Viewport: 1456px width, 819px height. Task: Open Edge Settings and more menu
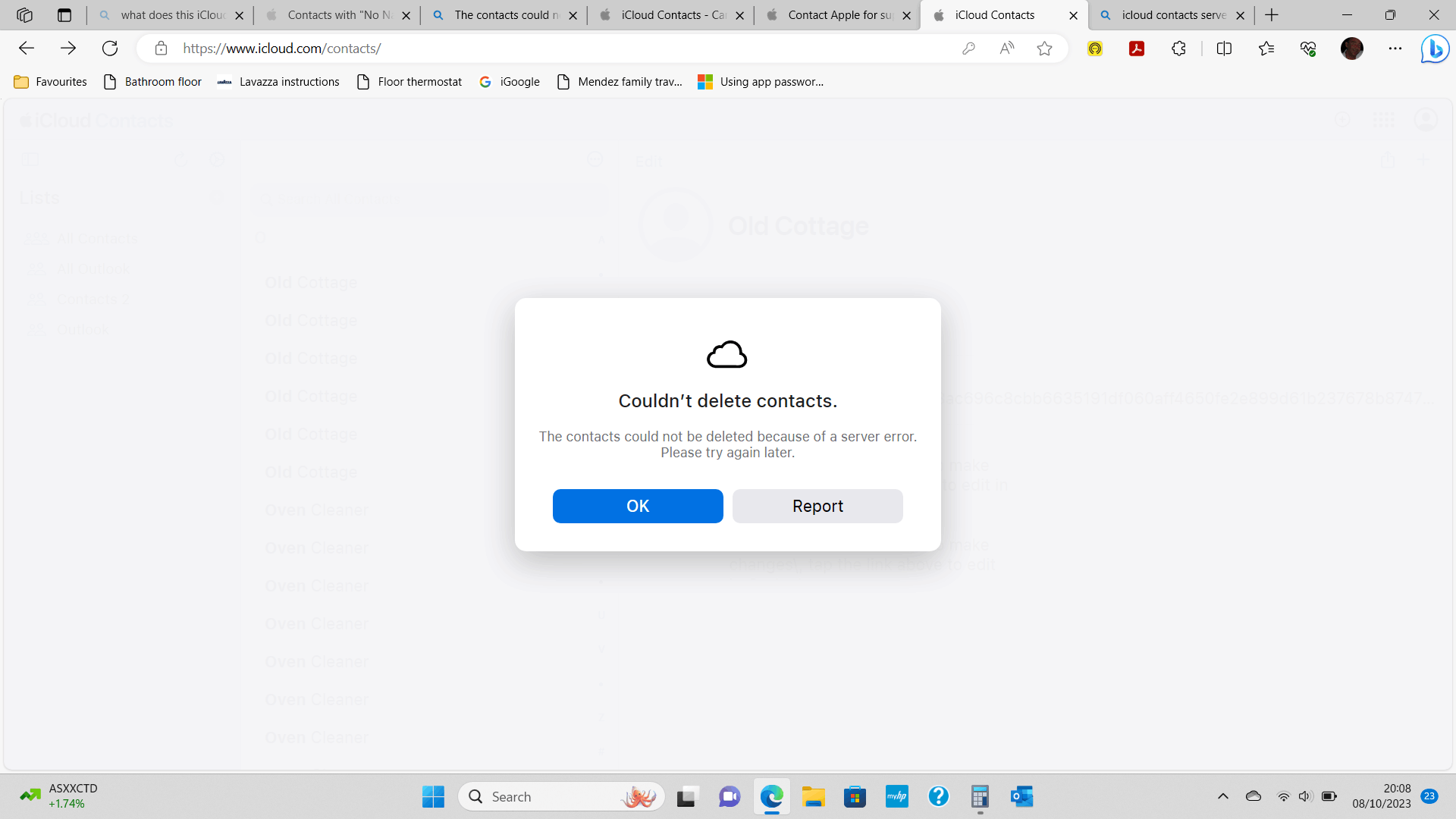click(1395, 49)
